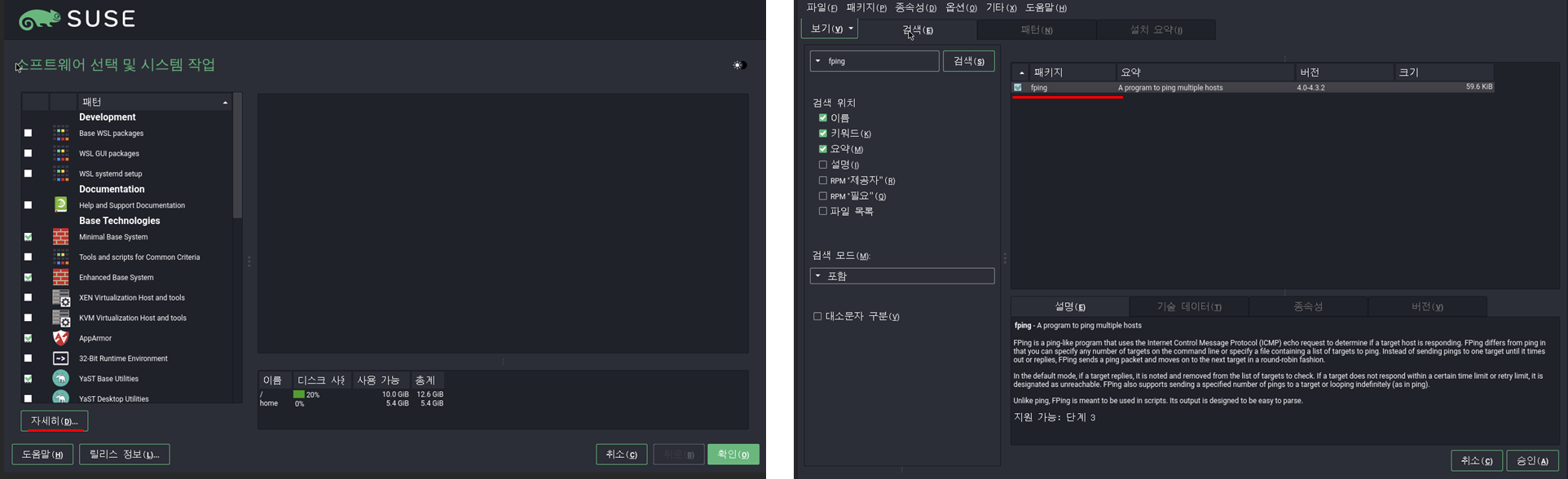
Task: Open the 종속성 details tab
Action: 1308,307
